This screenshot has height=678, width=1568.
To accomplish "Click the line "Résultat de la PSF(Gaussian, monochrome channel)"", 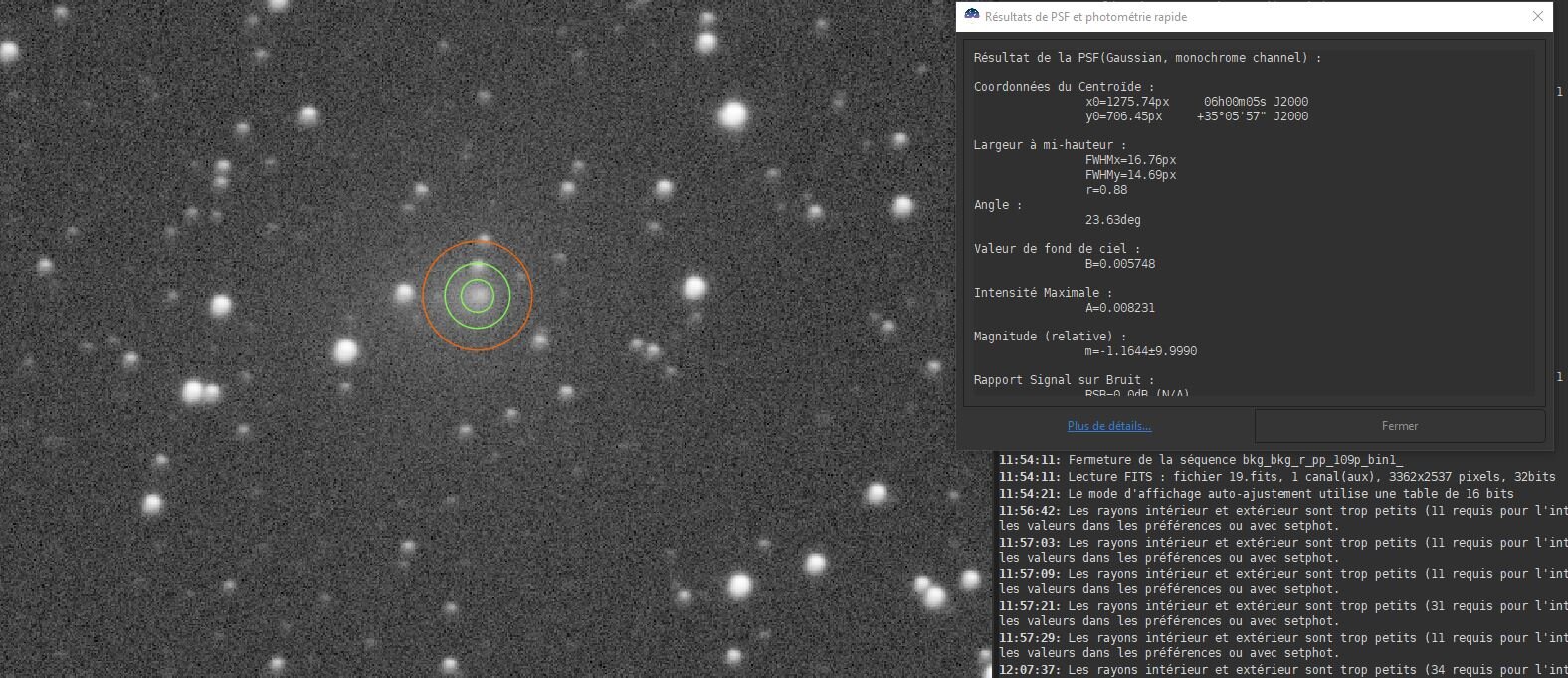I will click(x=1147, y=58).
